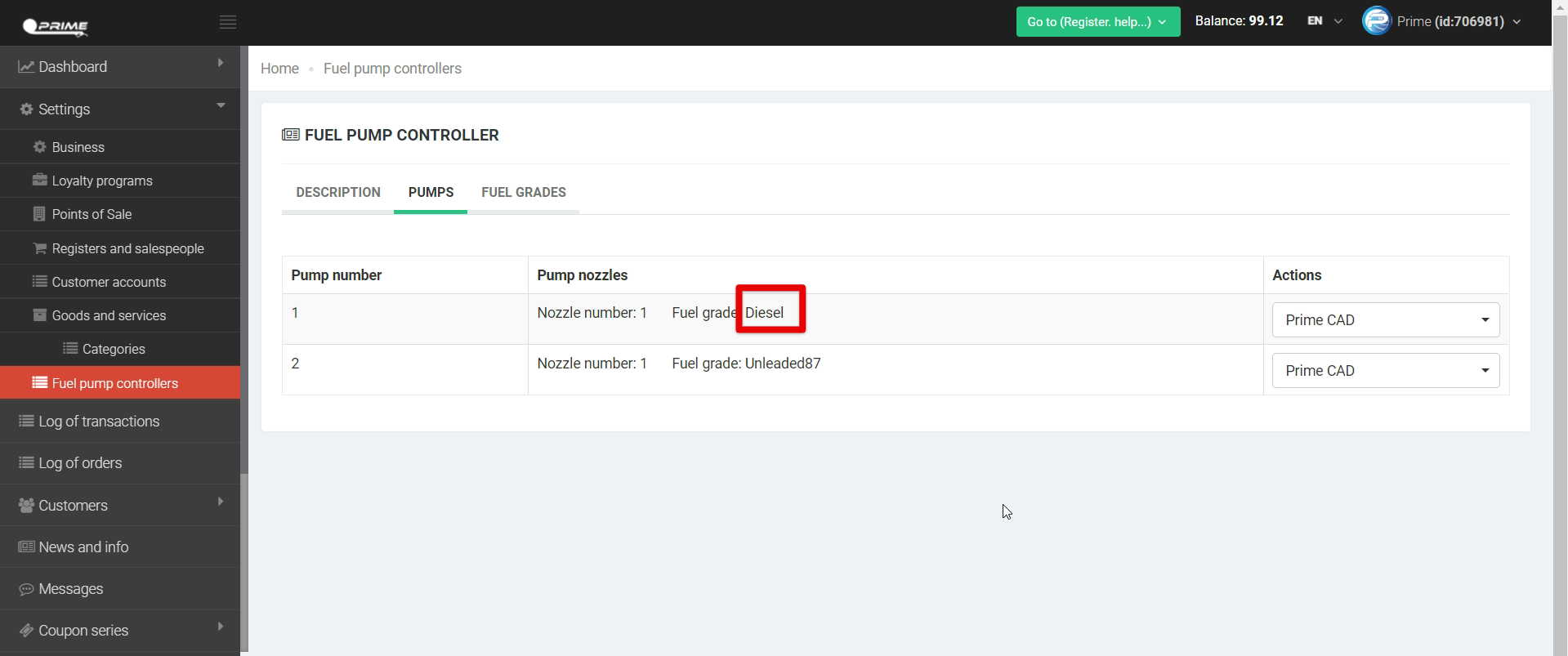
Task: Click the Messages speech bubble icon
Action: (26, 589)
